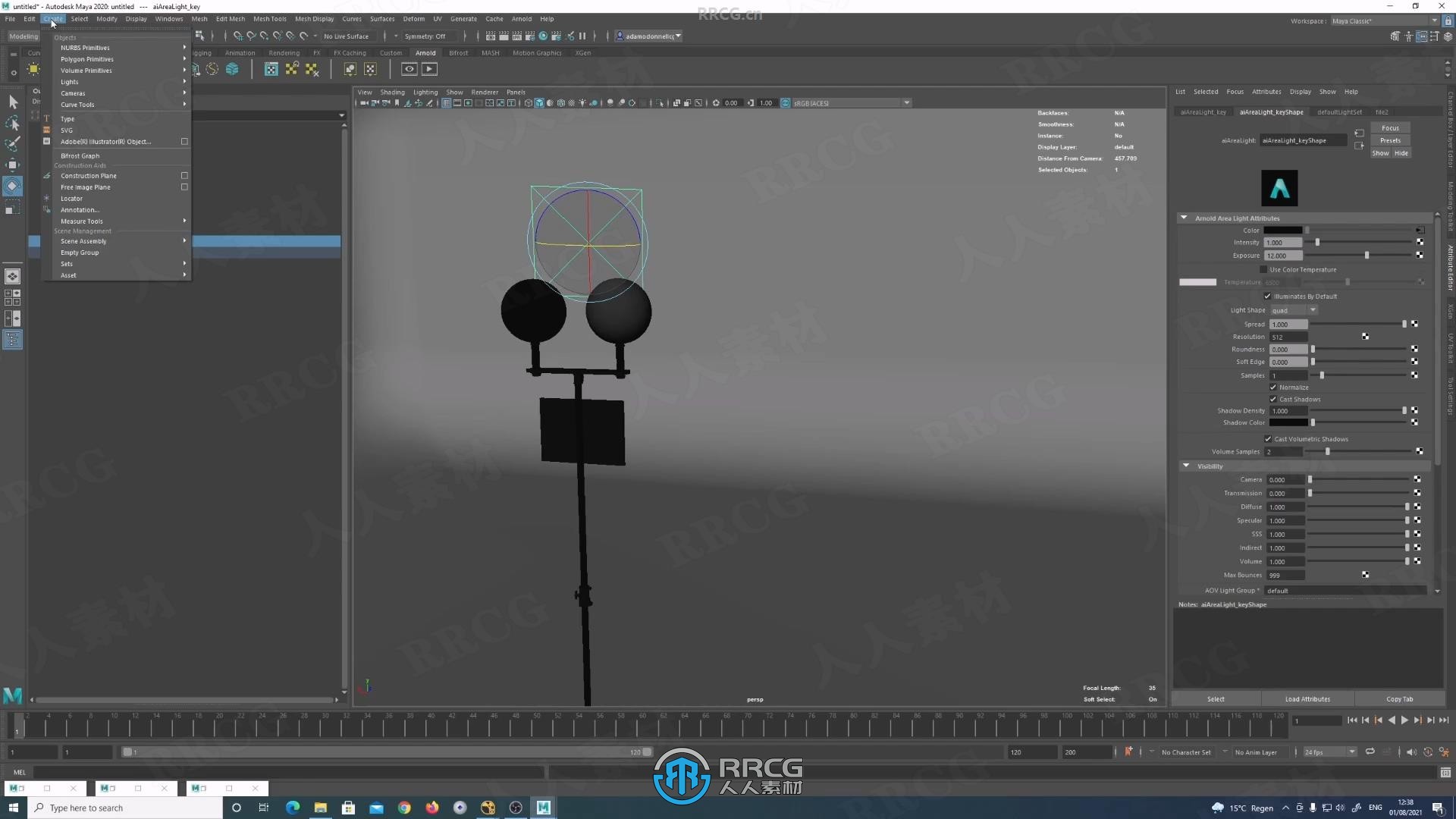Click the Hide button

tap(1401, 153)
